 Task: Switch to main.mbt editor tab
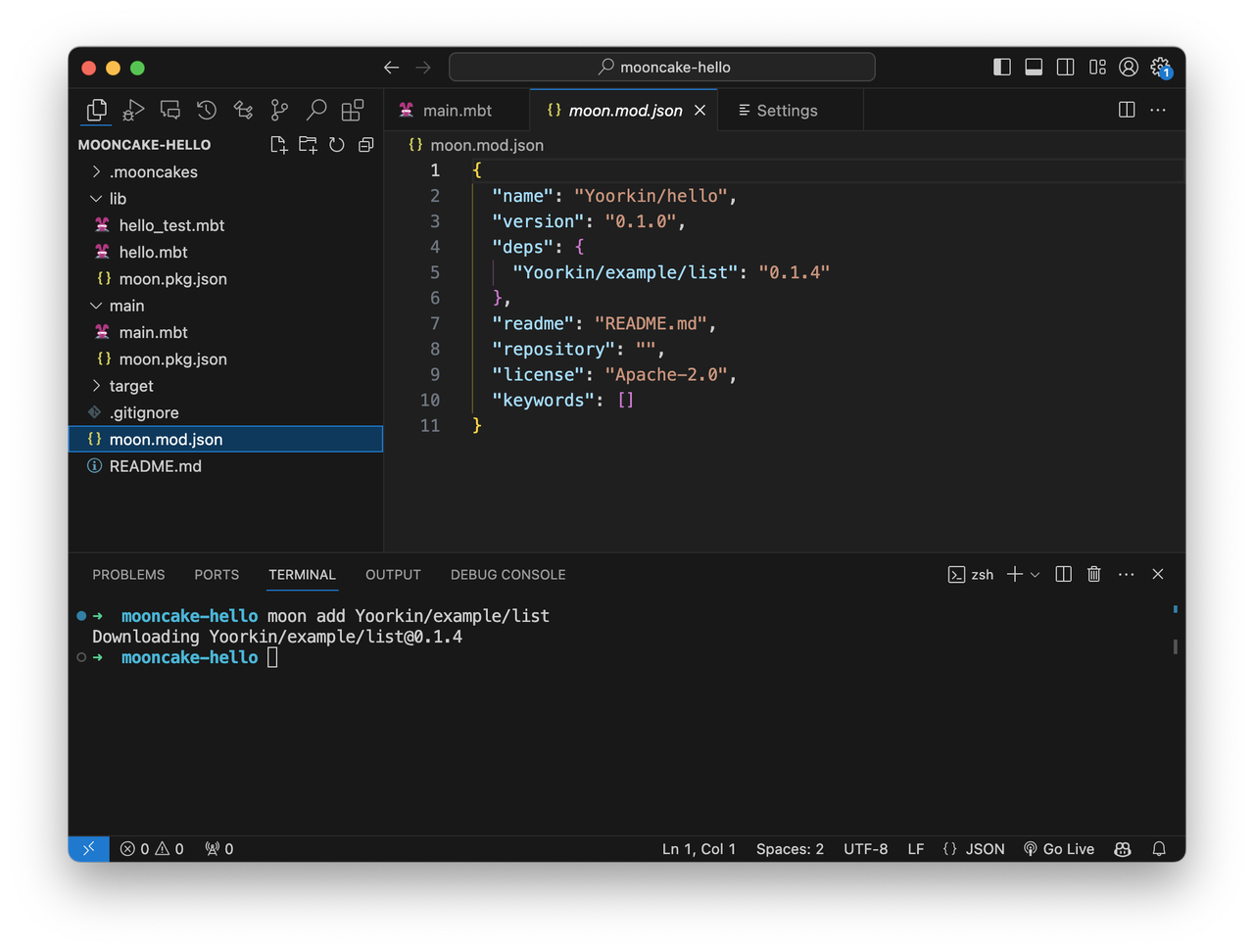[457, 111]
